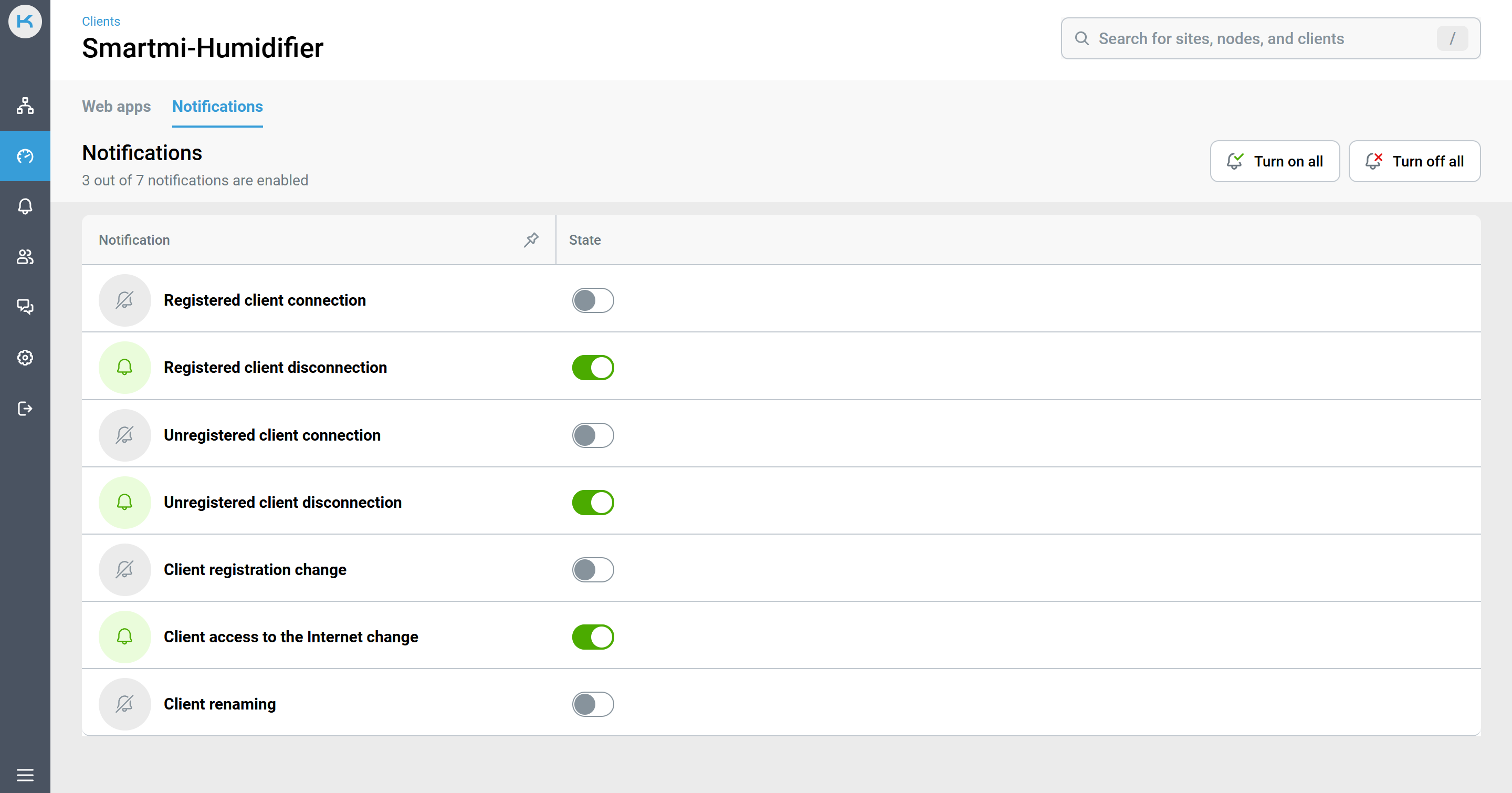Enable Client registration change notification toggle

click(593, 569)
